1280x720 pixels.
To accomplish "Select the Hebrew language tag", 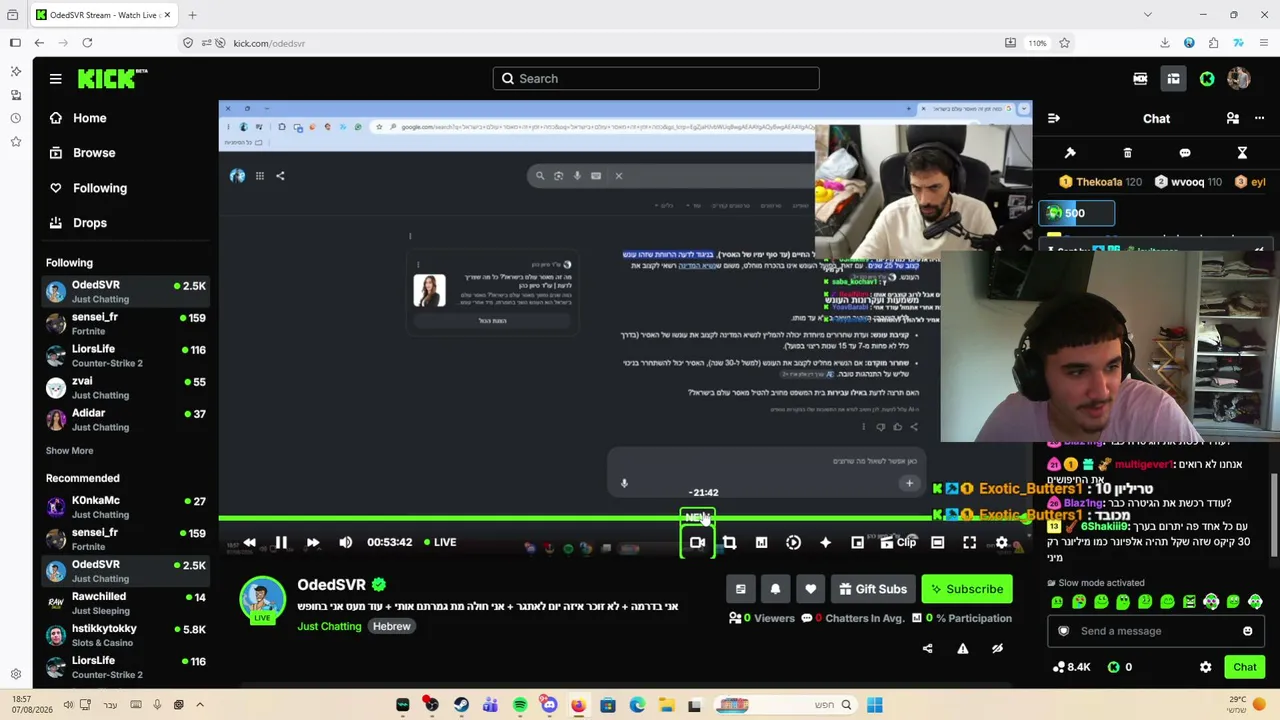I will point(391,626).
